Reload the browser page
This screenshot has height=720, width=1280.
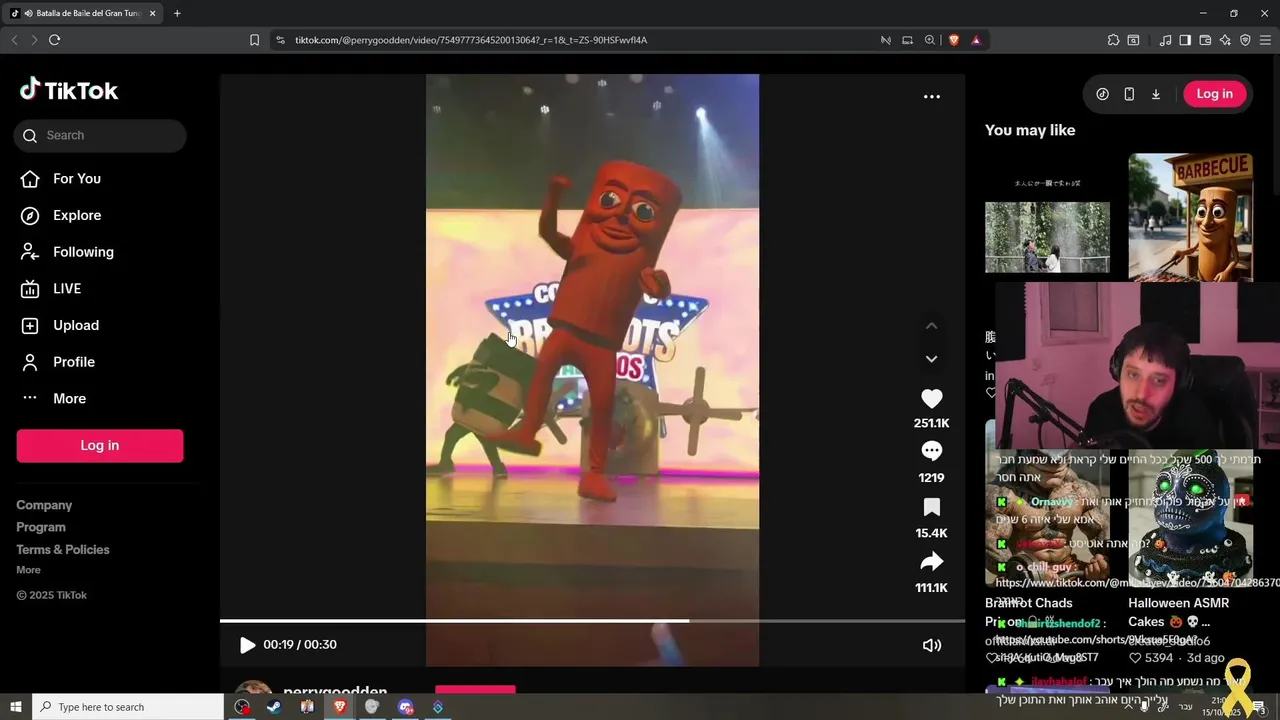pos(54,40)
